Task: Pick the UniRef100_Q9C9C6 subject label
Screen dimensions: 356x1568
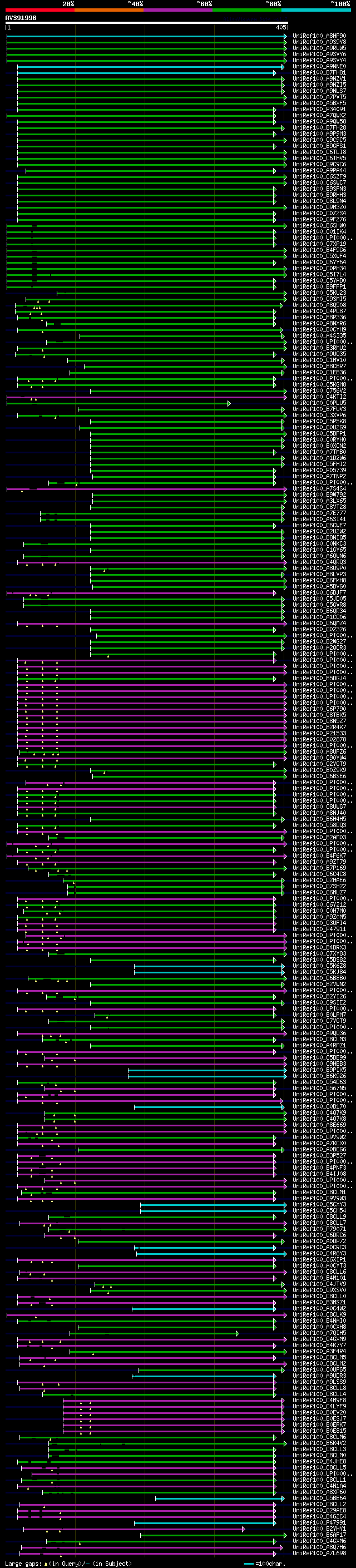Action: pos(319,165)
